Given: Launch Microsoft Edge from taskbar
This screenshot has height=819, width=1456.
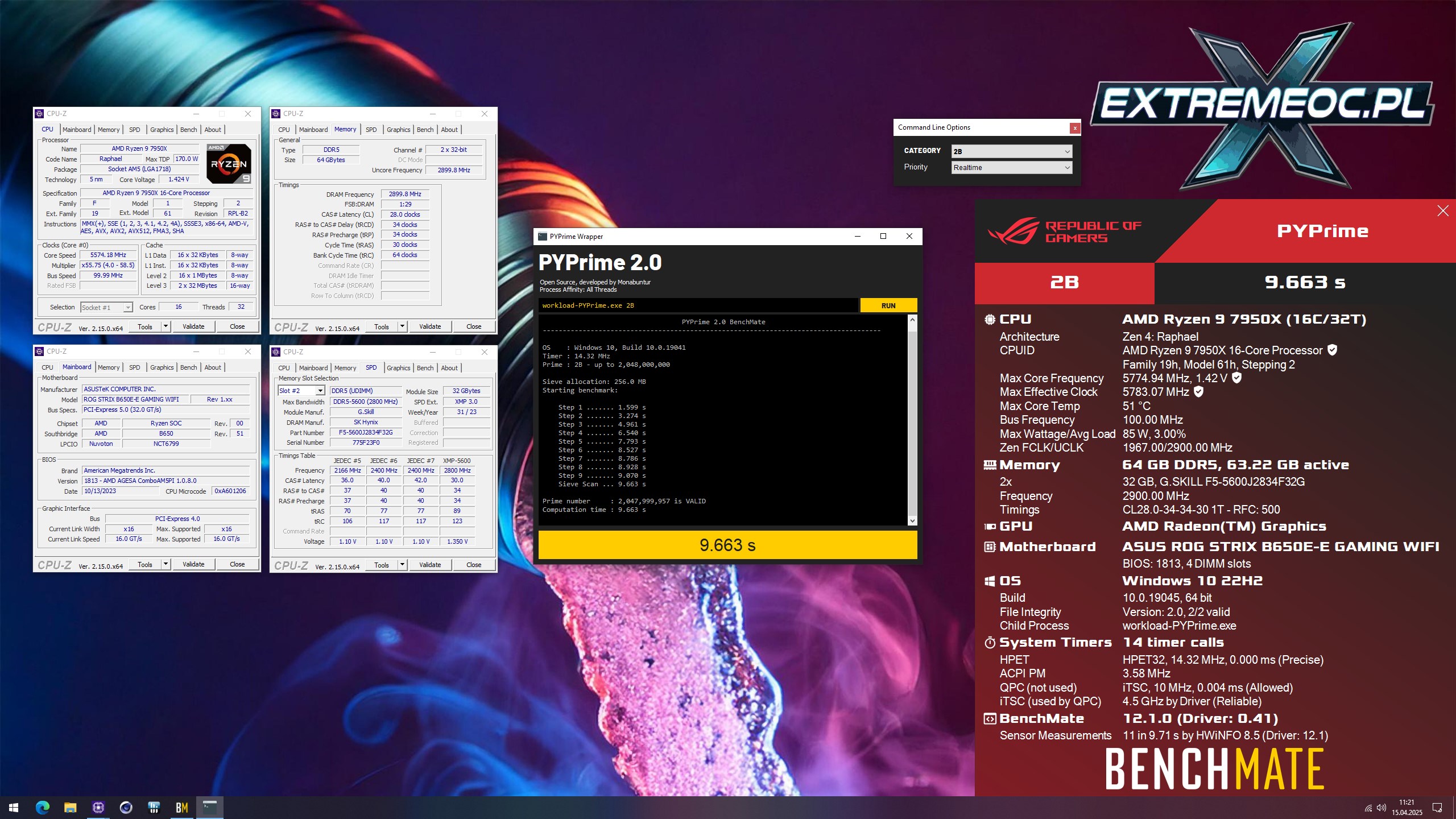Looking at the screenshot, I should pyautogui.click(x=42, y=807).
